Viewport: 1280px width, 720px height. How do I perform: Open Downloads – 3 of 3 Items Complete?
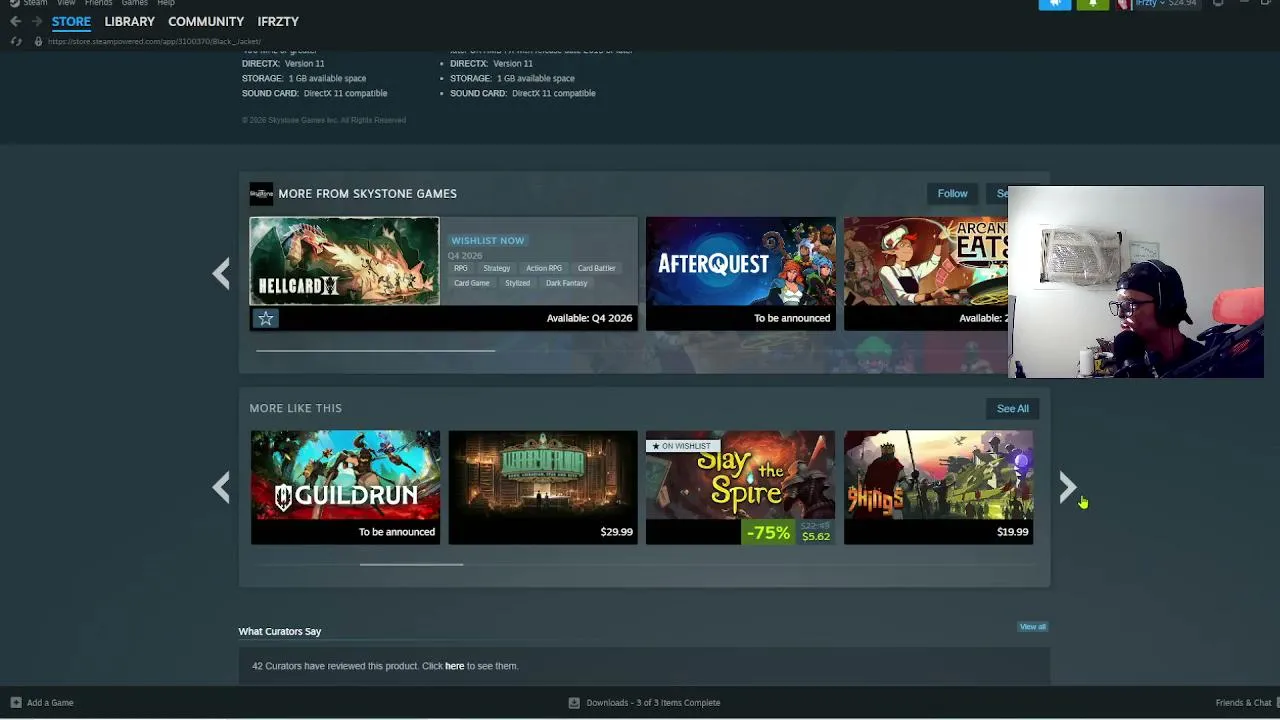coord(644,702)
